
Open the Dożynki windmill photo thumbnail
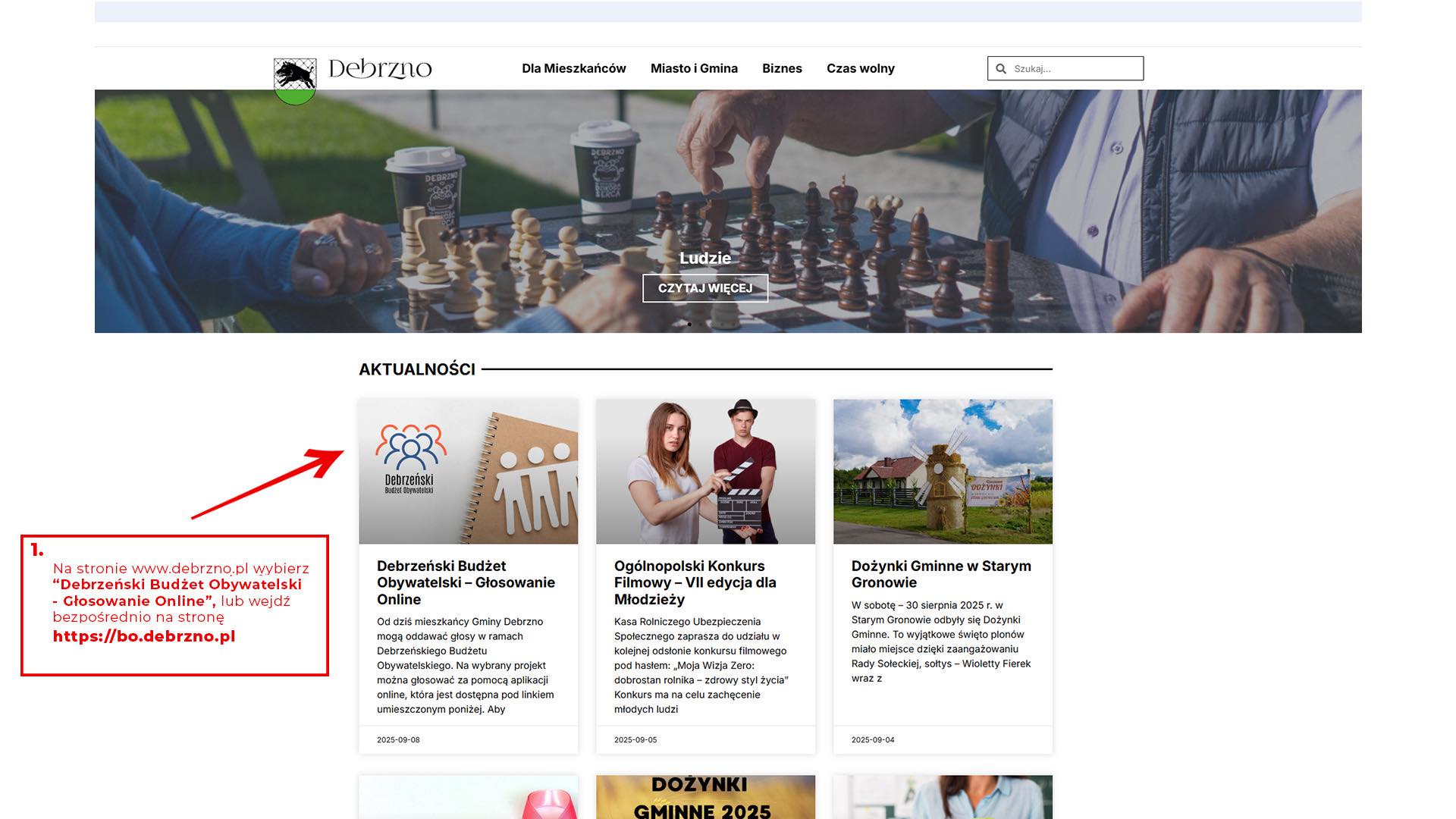[x=943, y=471]
